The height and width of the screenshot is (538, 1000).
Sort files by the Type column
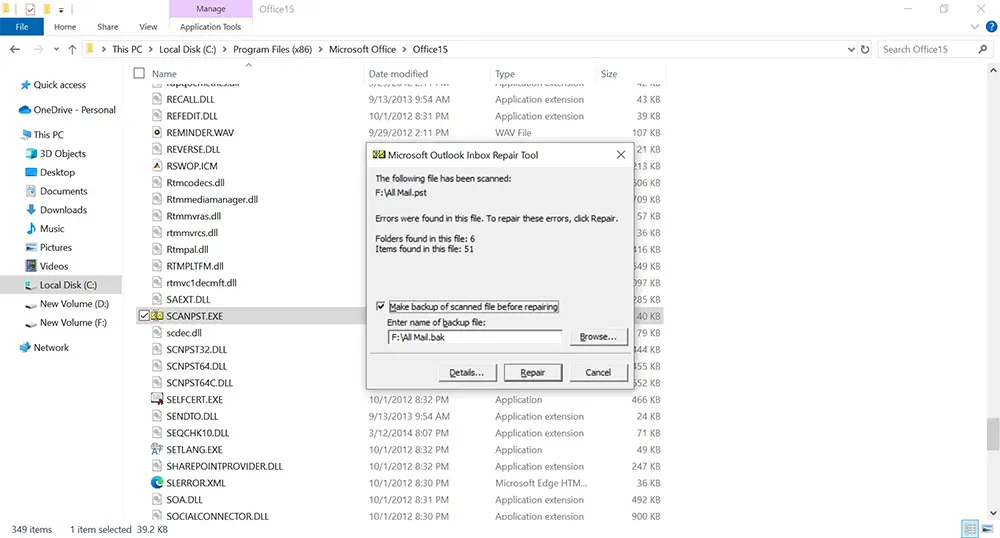click(x=504, y=74)
